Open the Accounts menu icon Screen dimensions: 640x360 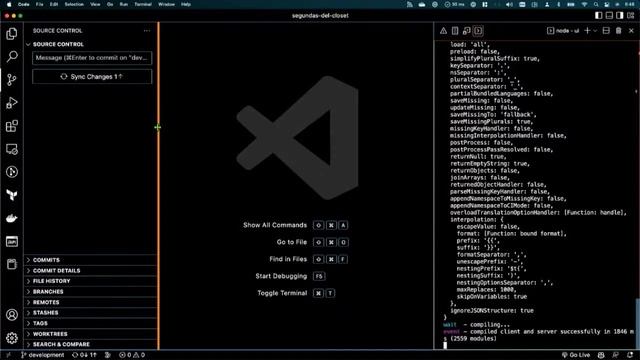[12, 315]
